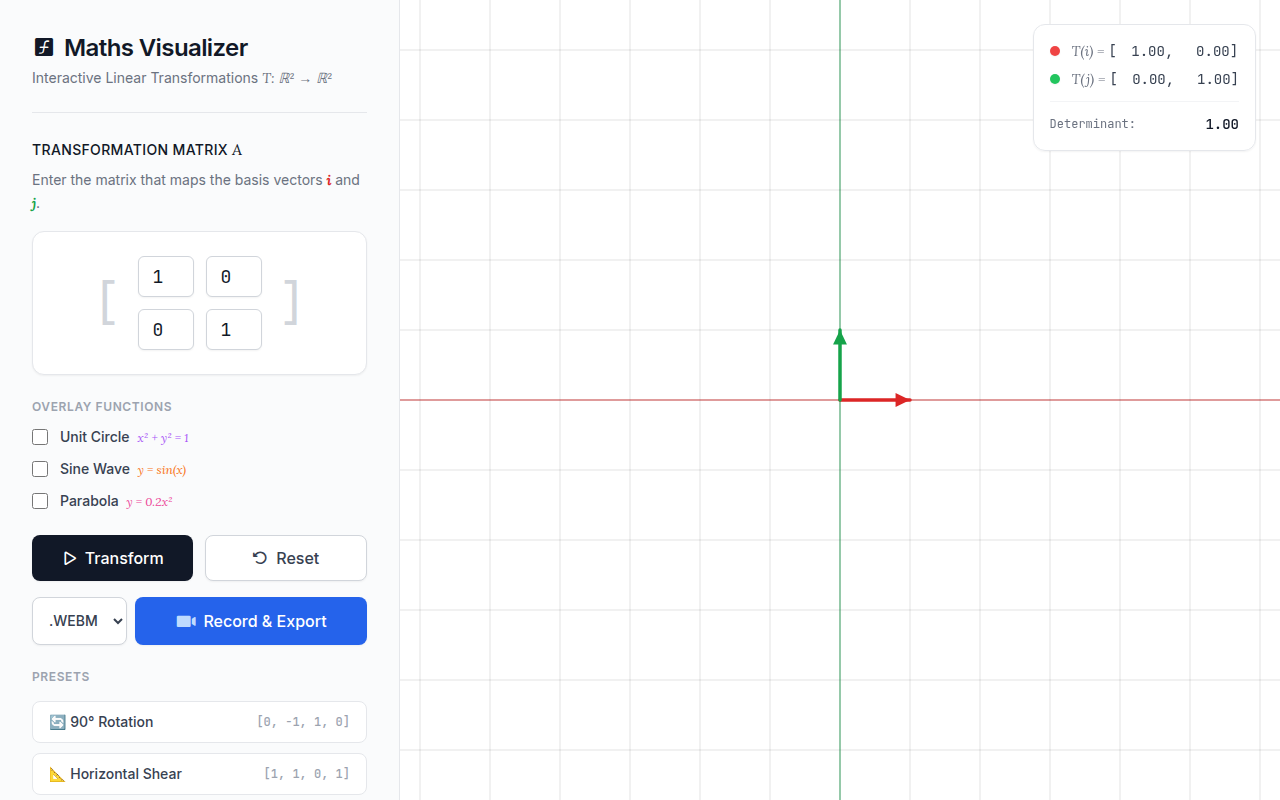Screen dimensions: 1280x800
Task: Open the .WEBM export format dropdown
Action: click(80, 621)
